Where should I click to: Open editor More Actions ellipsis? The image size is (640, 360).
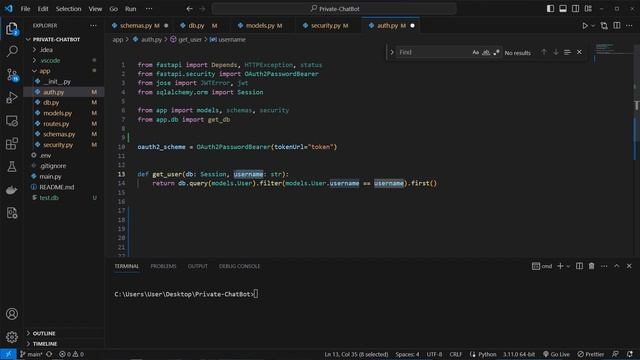coord(629,26)
